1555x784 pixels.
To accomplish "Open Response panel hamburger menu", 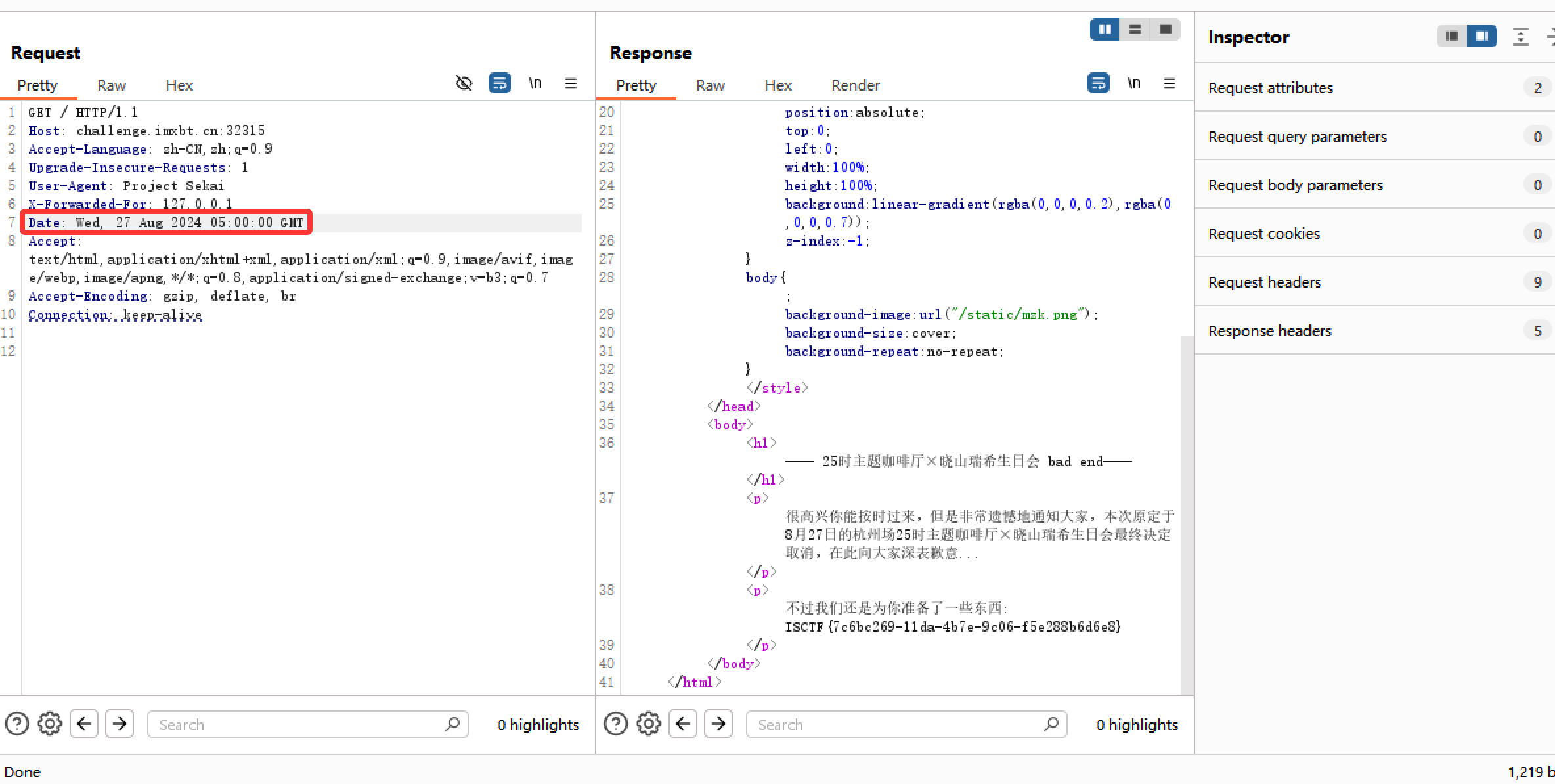I will tap(1170, 83).
